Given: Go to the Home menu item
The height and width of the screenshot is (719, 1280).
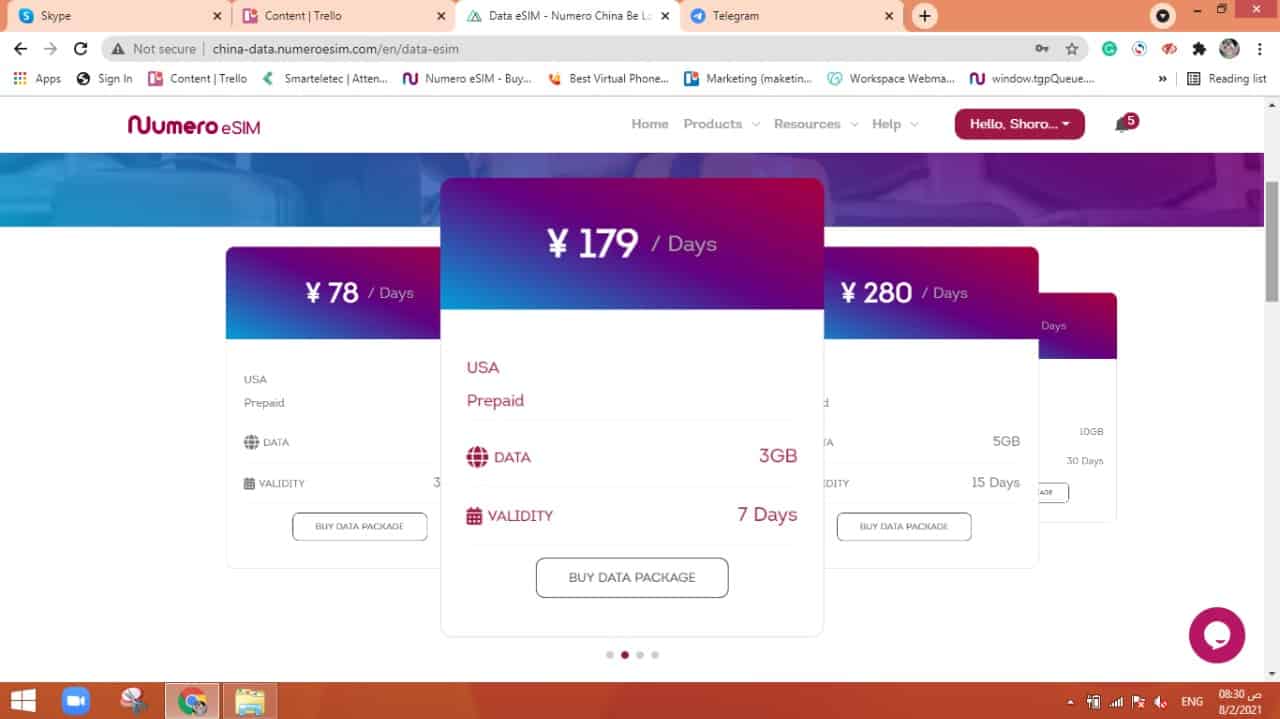Looking at the screenshot, I should [650, 124].
